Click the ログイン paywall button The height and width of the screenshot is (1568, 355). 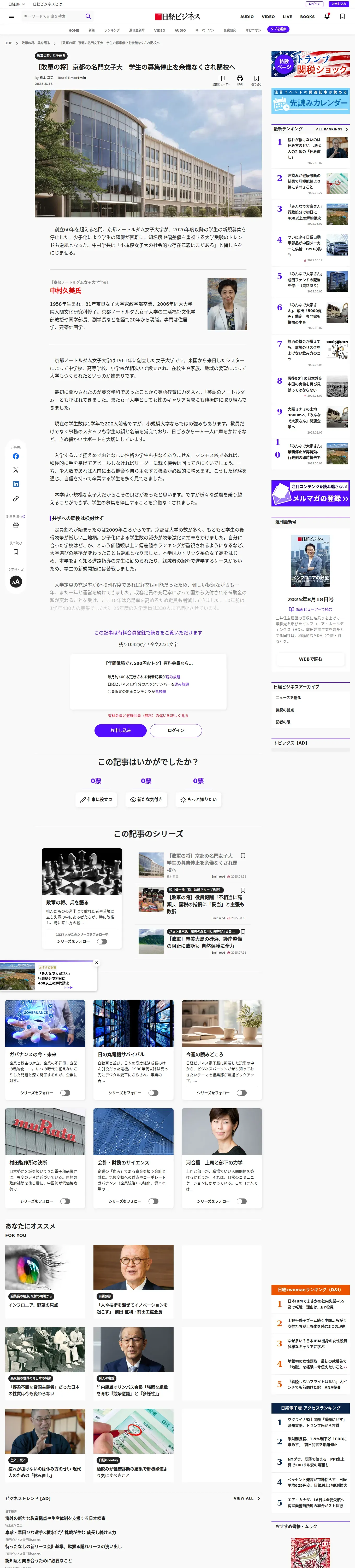tap(176, 730)
